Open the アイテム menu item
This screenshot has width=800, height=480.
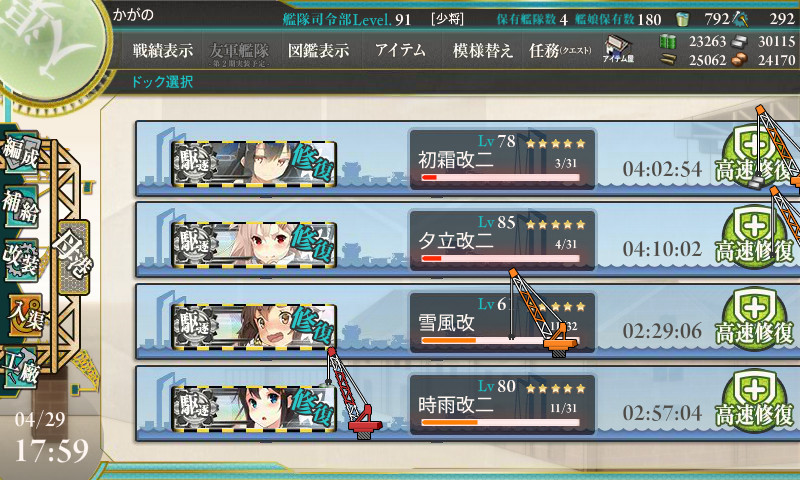(x=400, y=50)
